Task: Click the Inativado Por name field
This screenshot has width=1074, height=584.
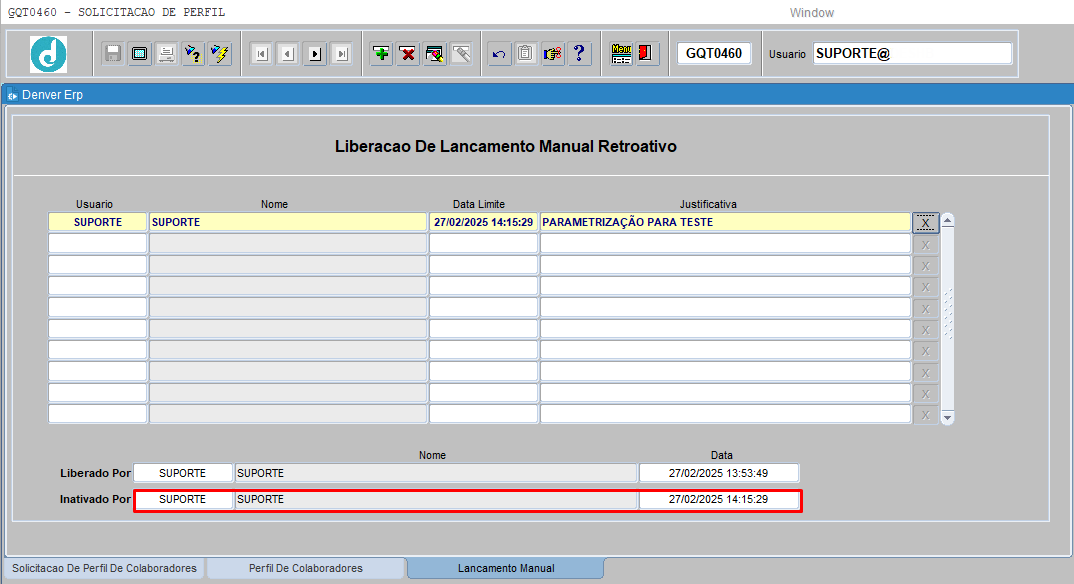Action: [x=436, y=500]
